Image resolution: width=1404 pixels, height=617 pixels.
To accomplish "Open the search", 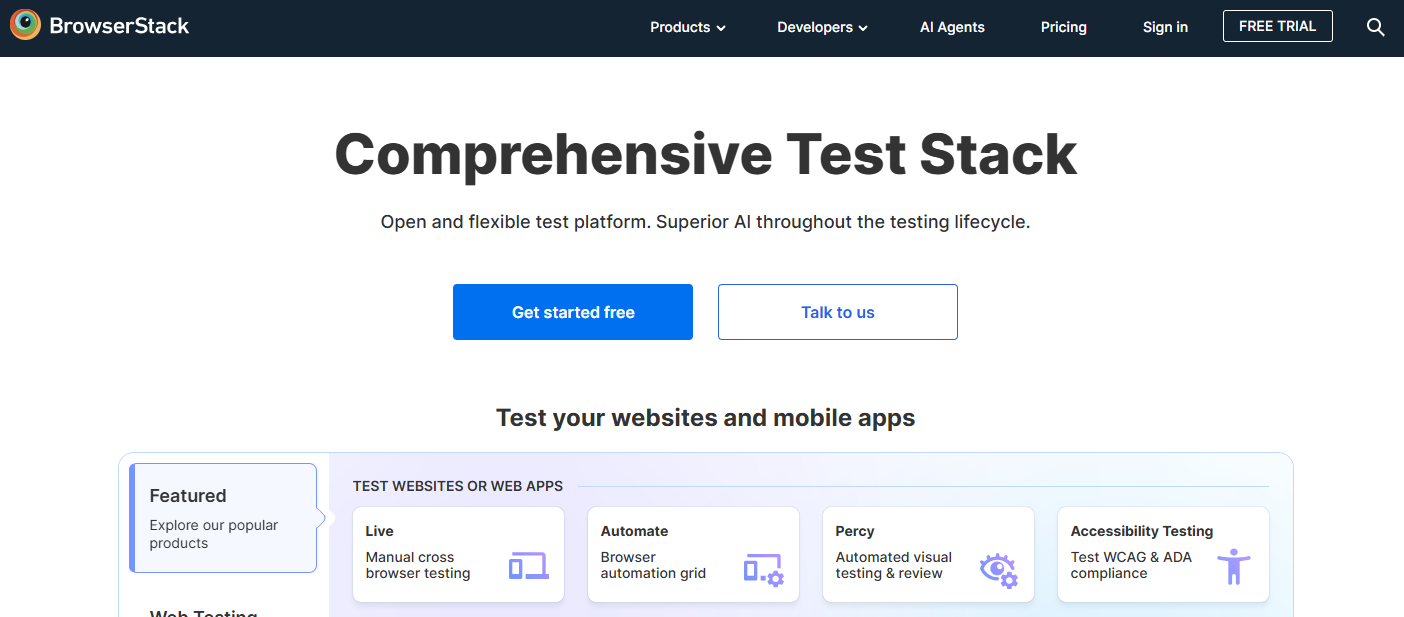I will [x=1375, y=27].
